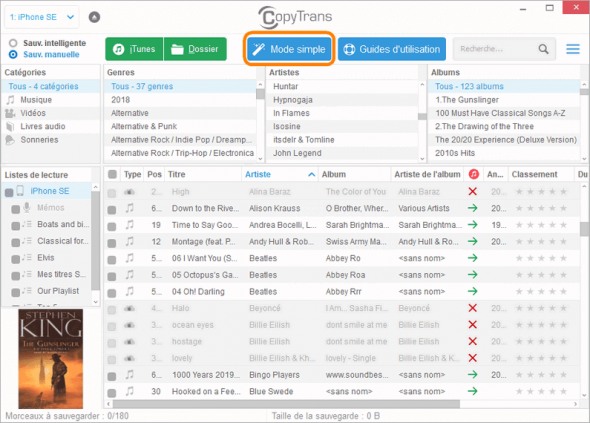This screenshot has width=590, height=423.
Task: Select Alternative & Punk genre
Action: [x=181, y=126]
